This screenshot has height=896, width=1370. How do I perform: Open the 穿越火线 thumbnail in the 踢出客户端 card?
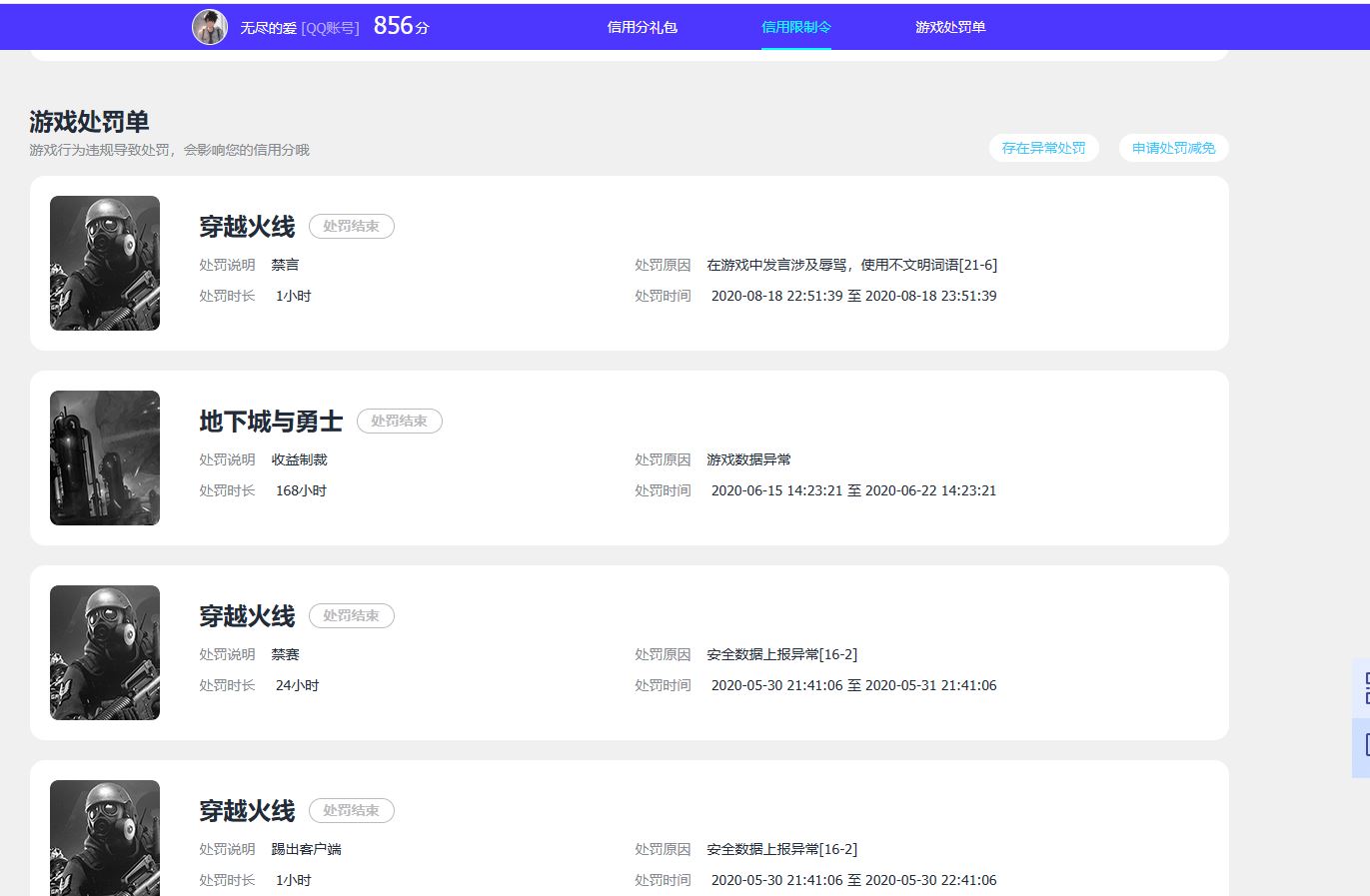pos(105,838)
